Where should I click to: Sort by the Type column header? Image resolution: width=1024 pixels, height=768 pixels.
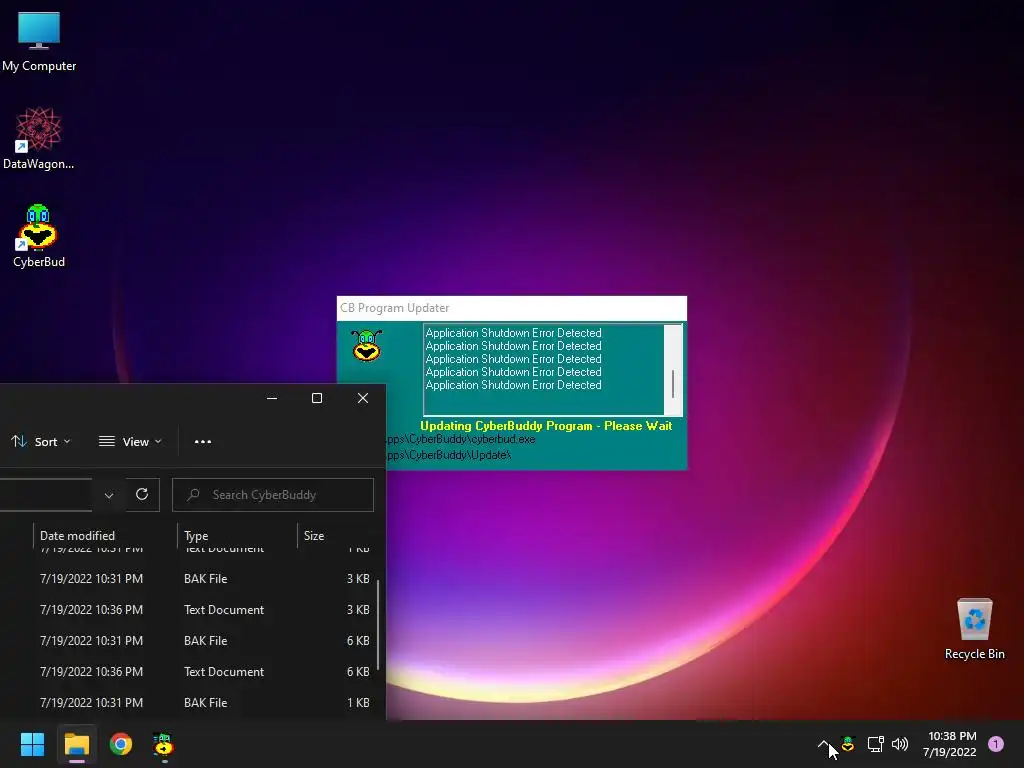point(237,536)
